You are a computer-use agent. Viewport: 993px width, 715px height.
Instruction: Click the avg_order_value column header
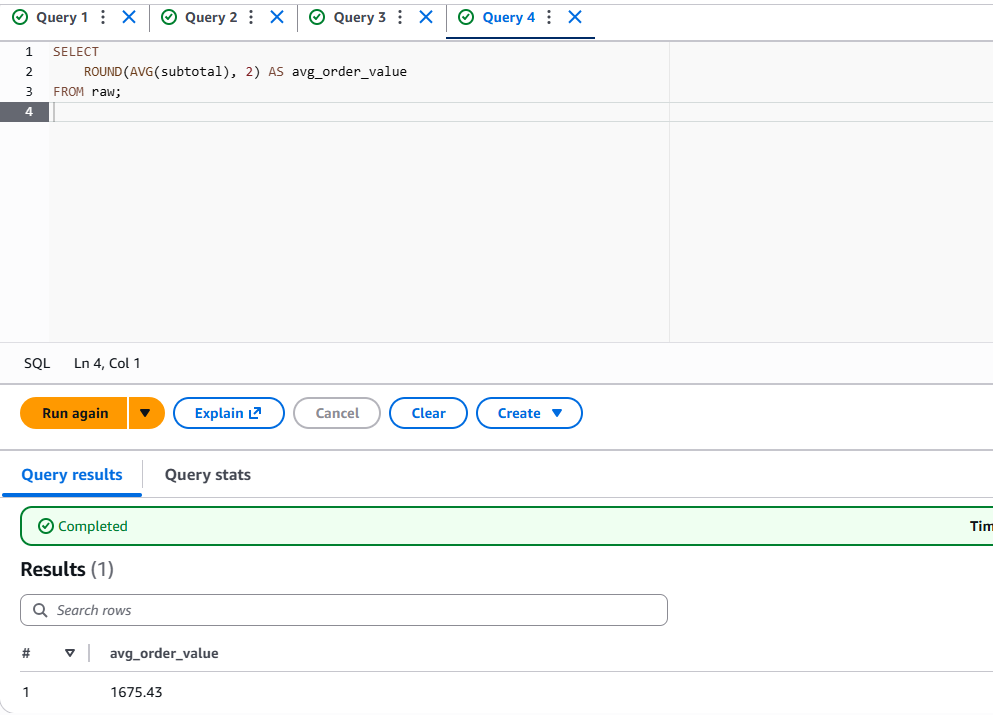click(164, 653)
